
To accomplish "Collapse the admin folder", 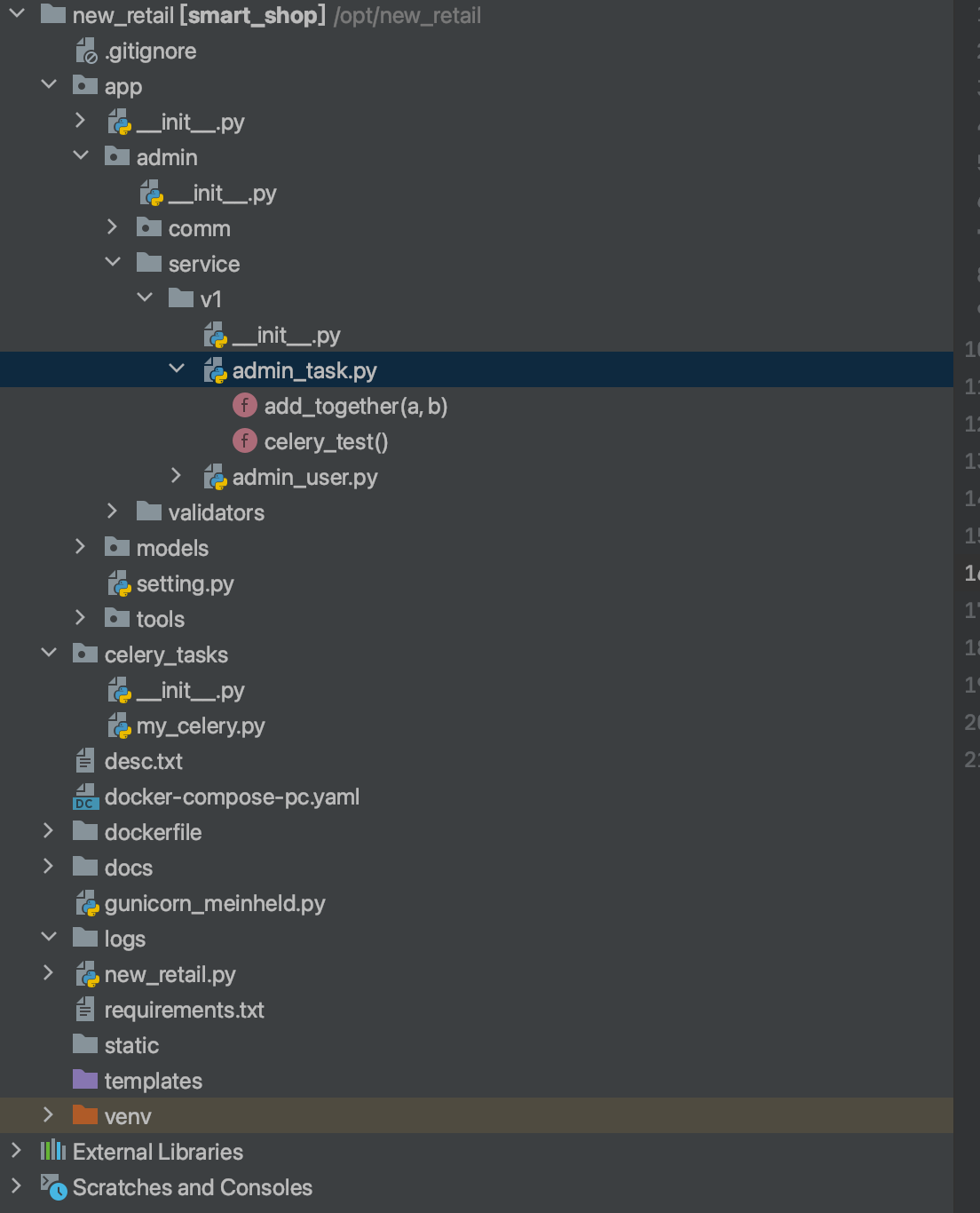I will click(81, 155).
